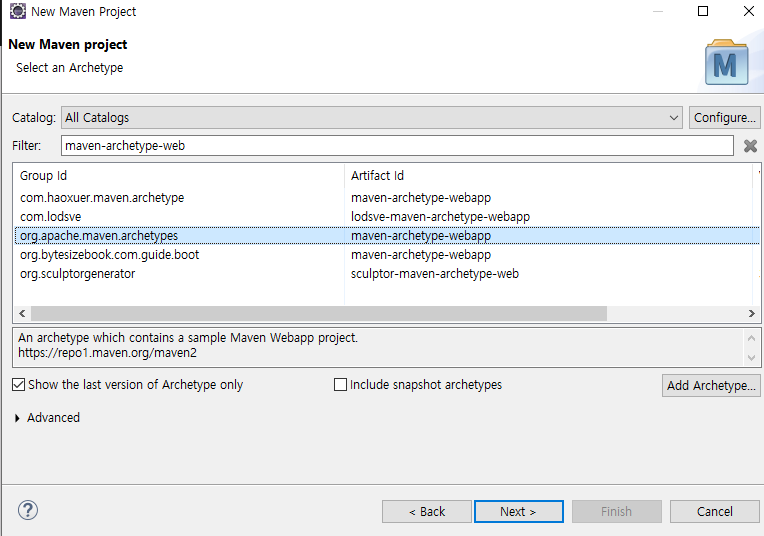The height and width of the screenshot is (536, 764).
Task: Click description box scroll up arrow
Action: 751,338
